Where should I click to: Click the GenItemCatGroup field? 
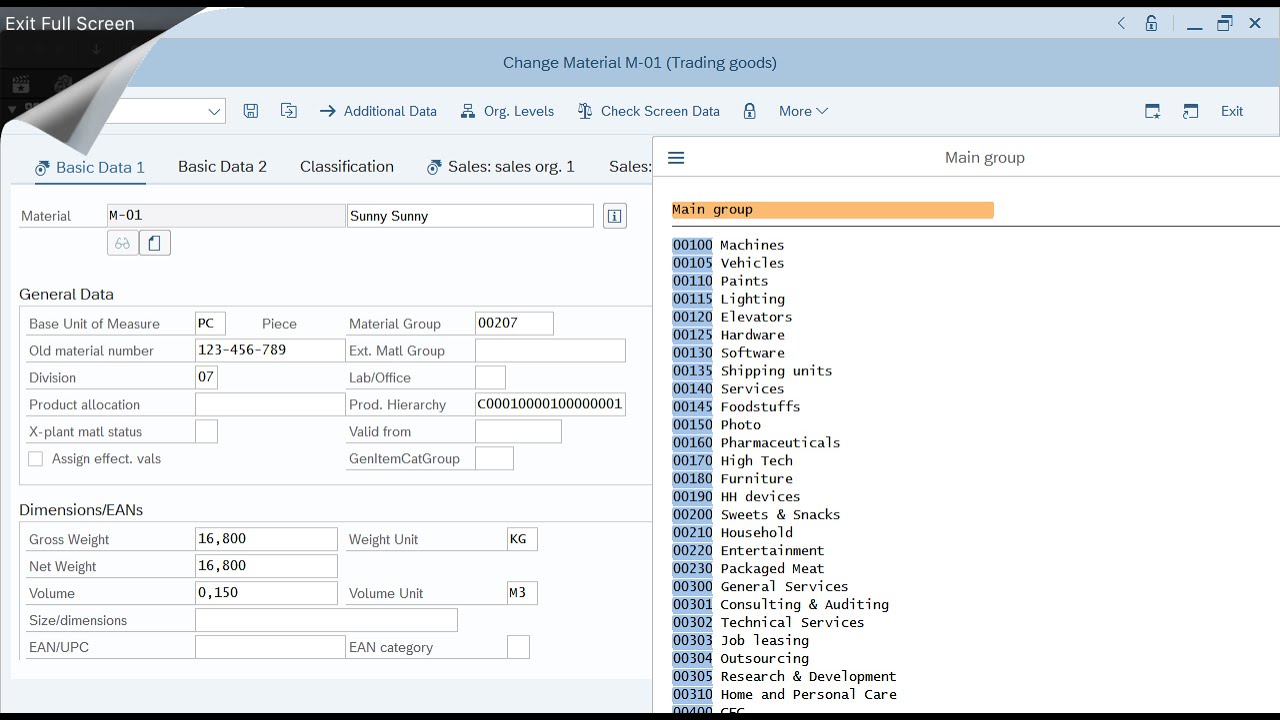494,458
